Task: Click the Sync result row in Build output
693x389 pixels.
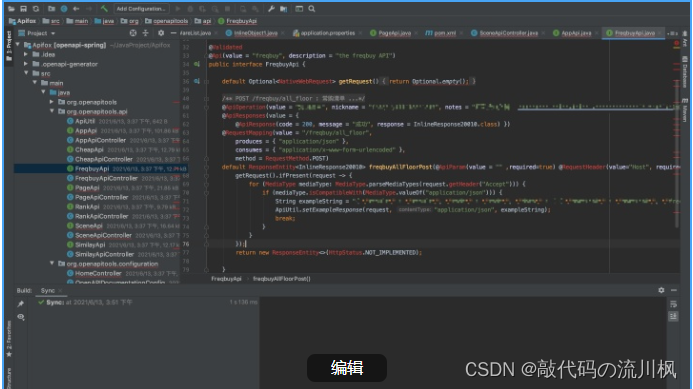Action: tap(148, 302)
